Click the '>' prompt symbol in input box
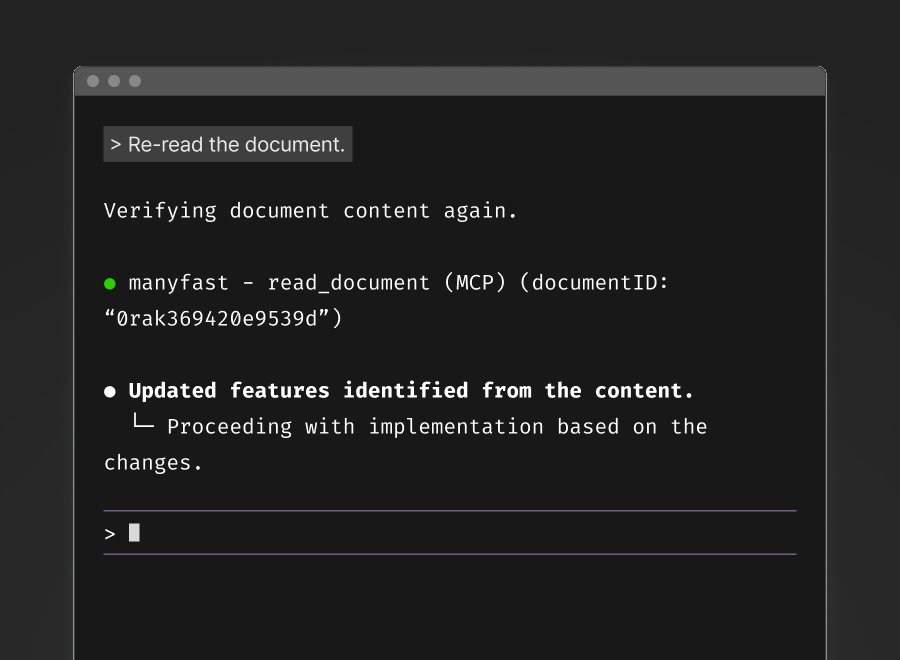 [110, 534]
